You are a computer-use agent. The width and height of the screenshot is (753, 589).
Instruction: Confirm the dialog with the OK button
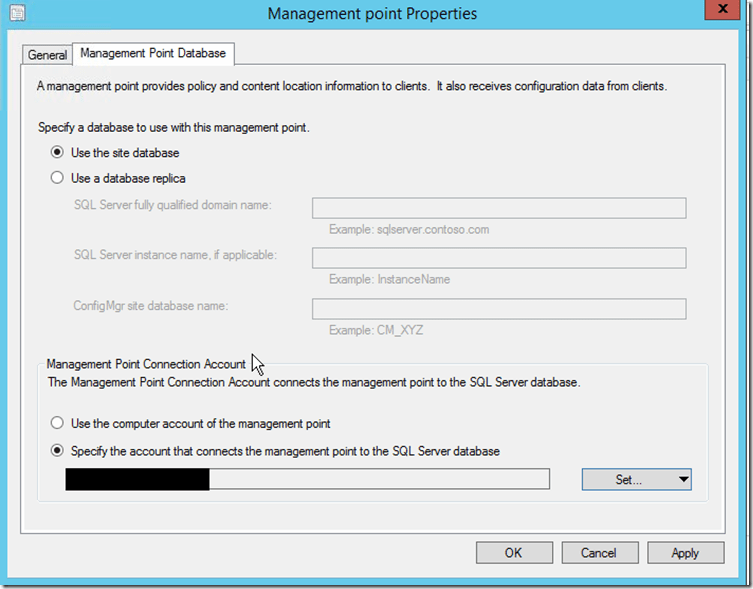tap(513, 553)
